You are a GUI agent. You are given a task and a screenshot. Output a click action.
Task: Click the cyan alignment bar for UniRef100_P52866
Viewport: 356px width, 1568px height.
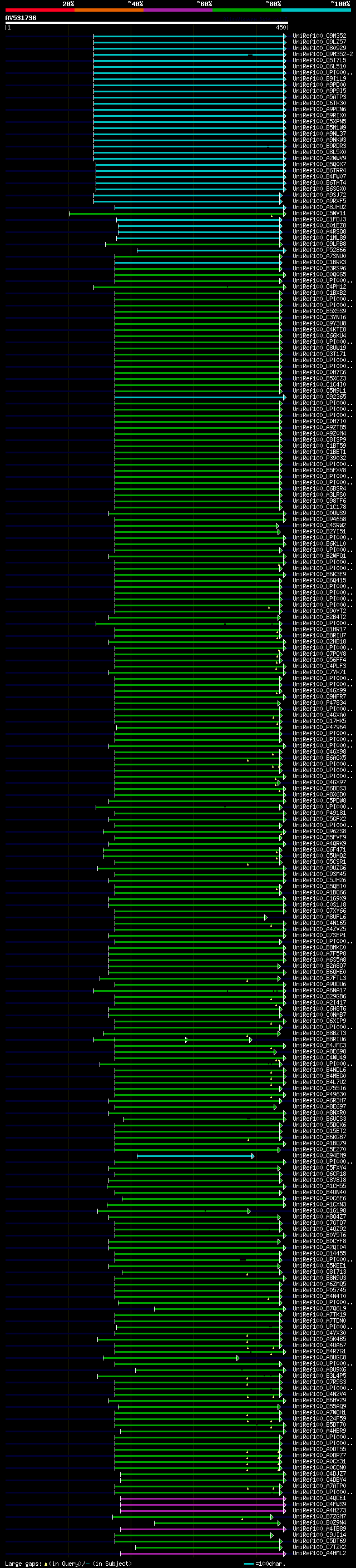point(211,250)
